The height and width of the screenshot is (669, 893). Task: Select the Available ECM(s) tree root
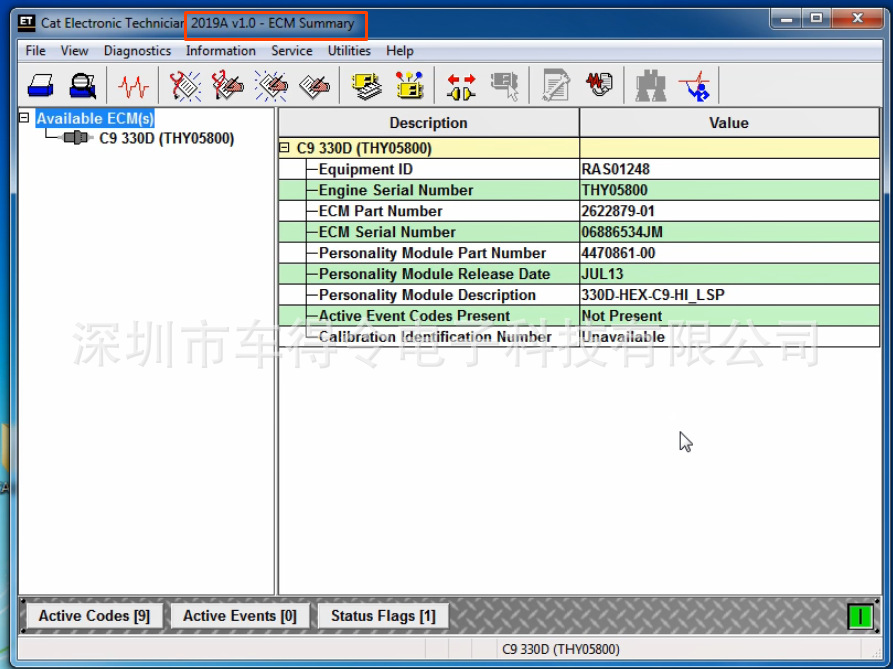point(95,118)
